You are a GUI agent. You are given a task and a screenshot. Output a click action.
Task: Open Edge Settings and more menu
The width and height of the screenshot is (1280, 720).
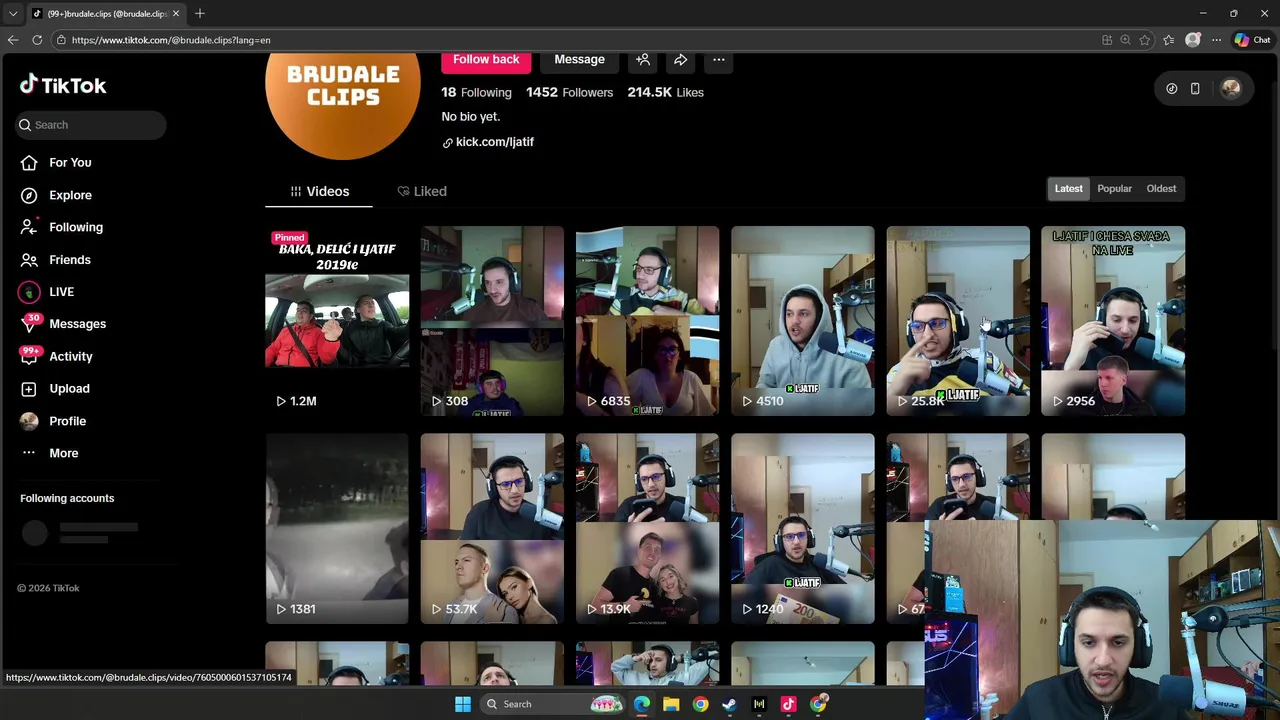pos(1216,40)
